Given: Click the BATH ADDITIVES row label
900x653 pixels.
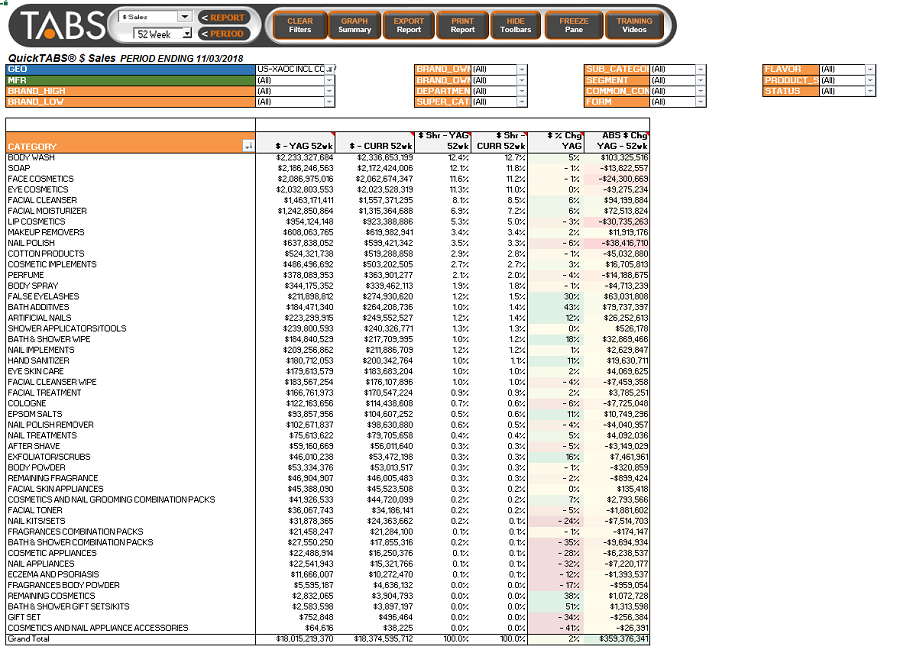Looking at the screenshot, I should (x=38, y=308).
